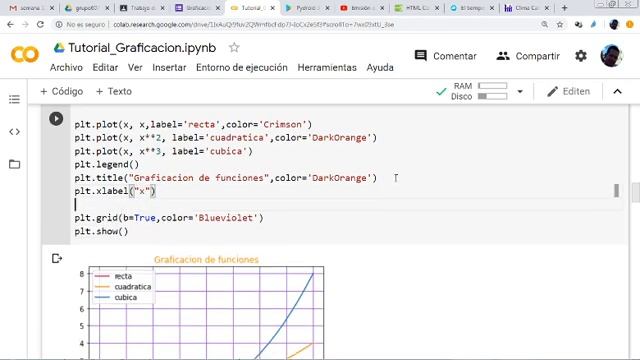Open the user account avatar

pyautogui.click(x=611, y=56)
